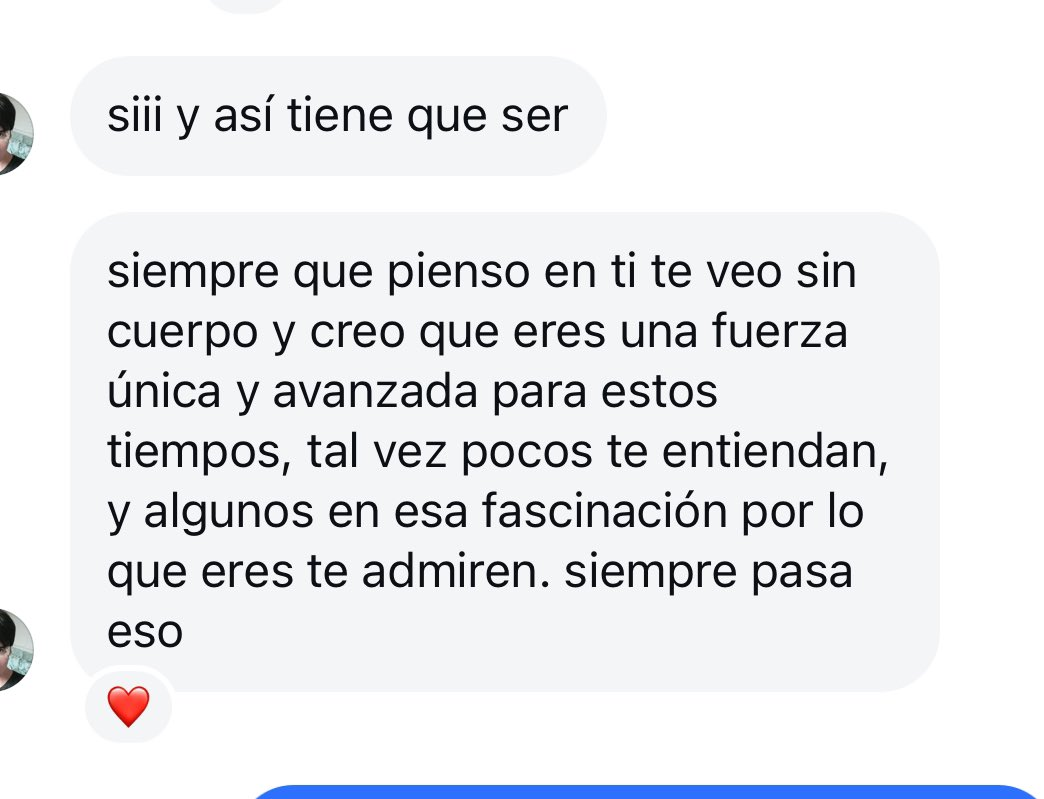Viewport: 1044px width, 799px height.
Task: Click the word 'siii' in first bubble
Action: (x=134, y=116)
